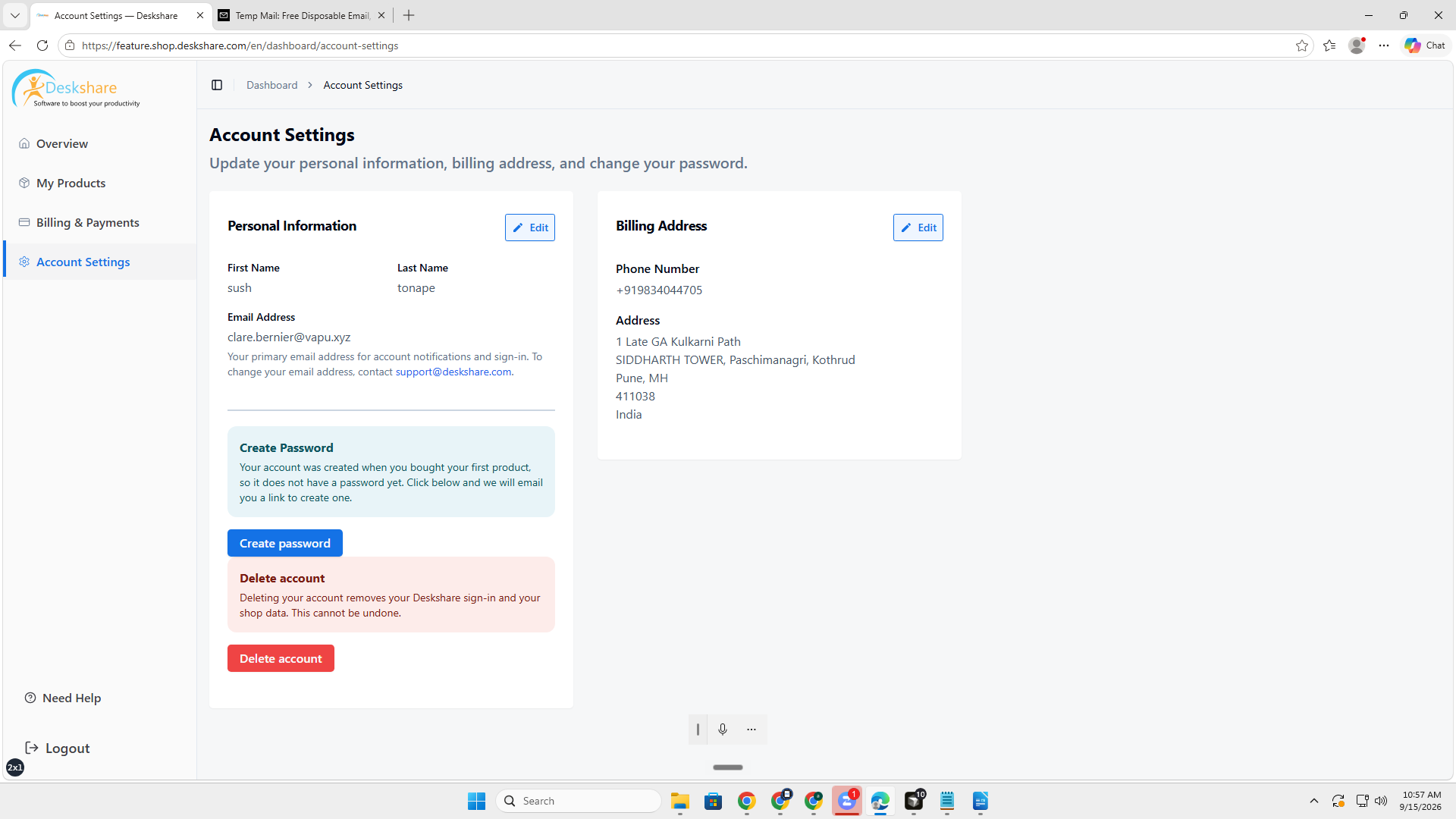This screenshot has width=1456, height=819.
Task: Open volume control in system tray
Action: [1381, 801]
